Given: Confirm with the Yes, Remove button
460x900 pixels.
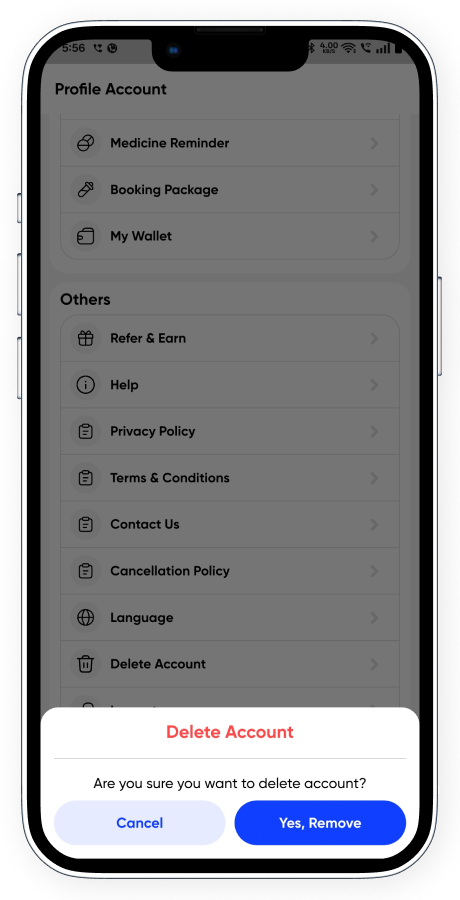Looking at the screenshot, I should click(320, 823).
